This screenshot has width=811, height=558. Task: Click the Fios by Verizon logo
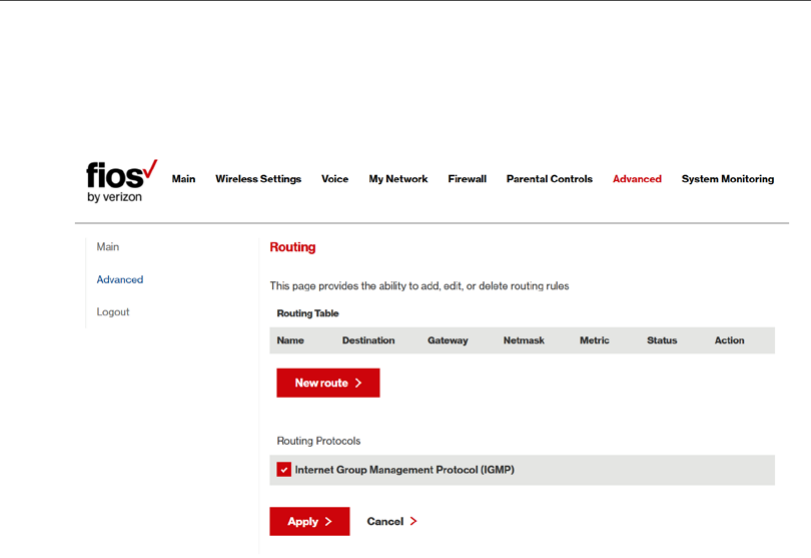click(x=122, y=181)
